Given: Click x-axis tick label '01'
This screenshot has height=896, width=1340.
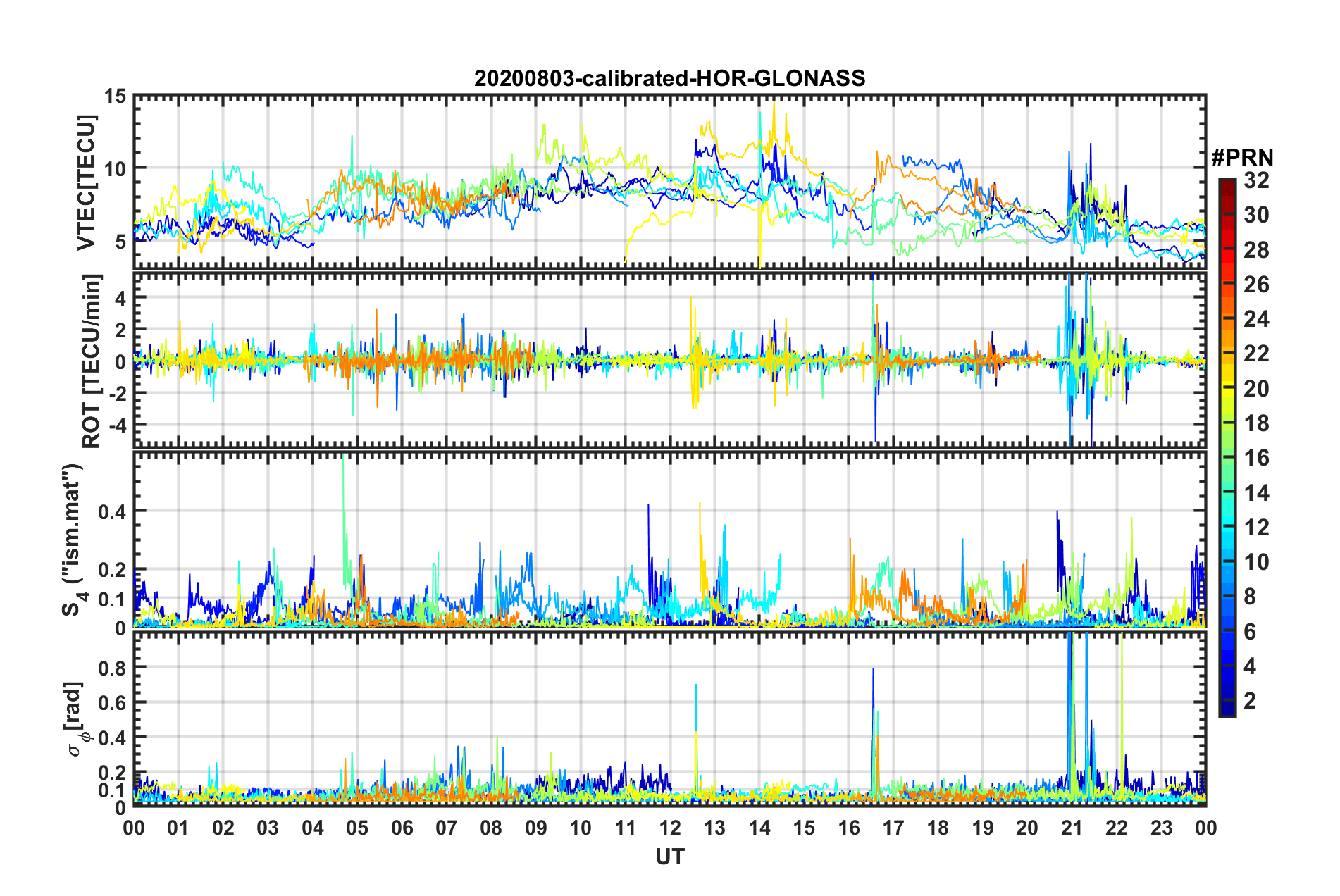Looking at the screenshot, I should point(178,828).
